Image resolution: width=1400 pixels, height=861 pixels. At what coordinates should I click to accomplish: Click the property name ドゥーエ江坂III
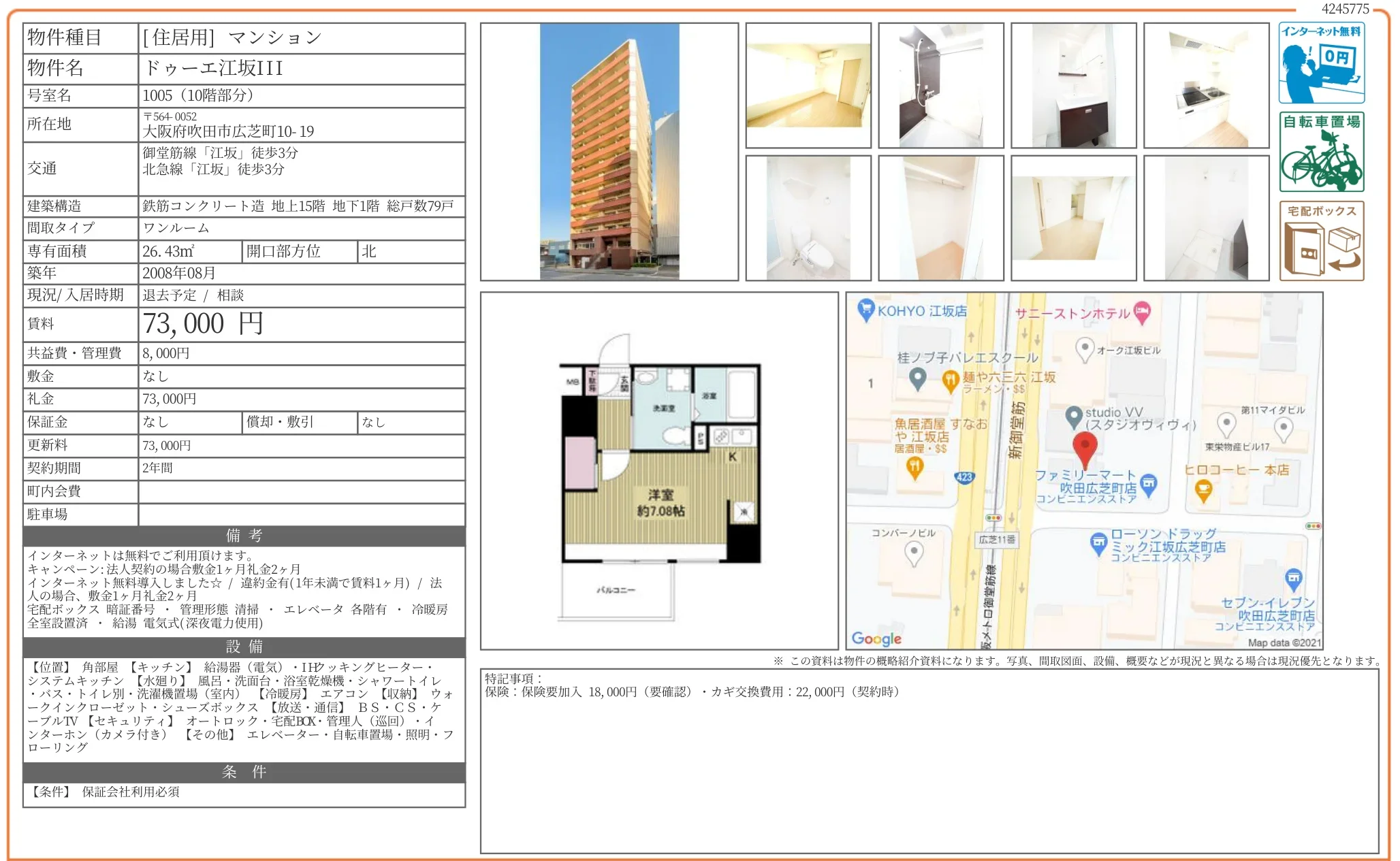pyautogui.click(x=213, y=68)
